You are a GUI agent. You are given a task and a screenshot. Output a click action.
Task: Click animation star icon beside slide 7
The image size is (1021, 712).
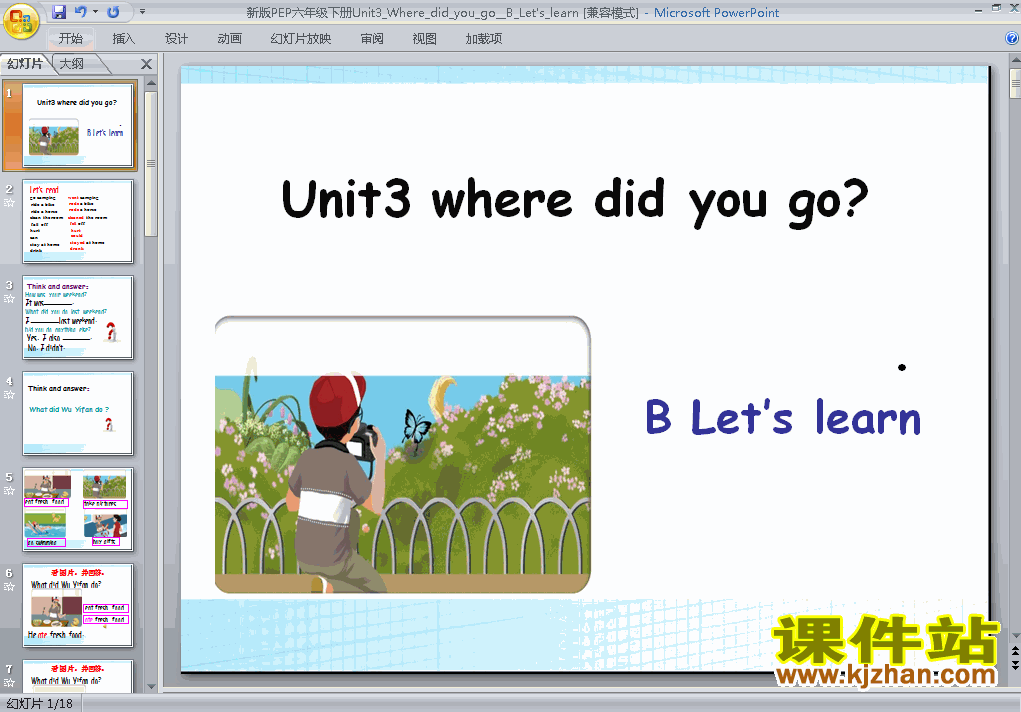click(9, 683)
